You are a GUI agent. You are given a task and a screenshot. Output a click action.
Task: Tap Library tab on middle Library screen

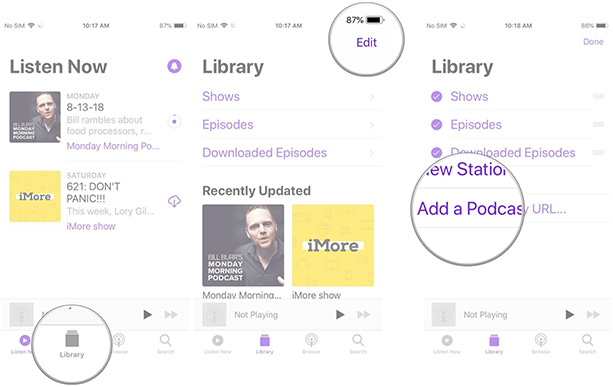(265, 344)
